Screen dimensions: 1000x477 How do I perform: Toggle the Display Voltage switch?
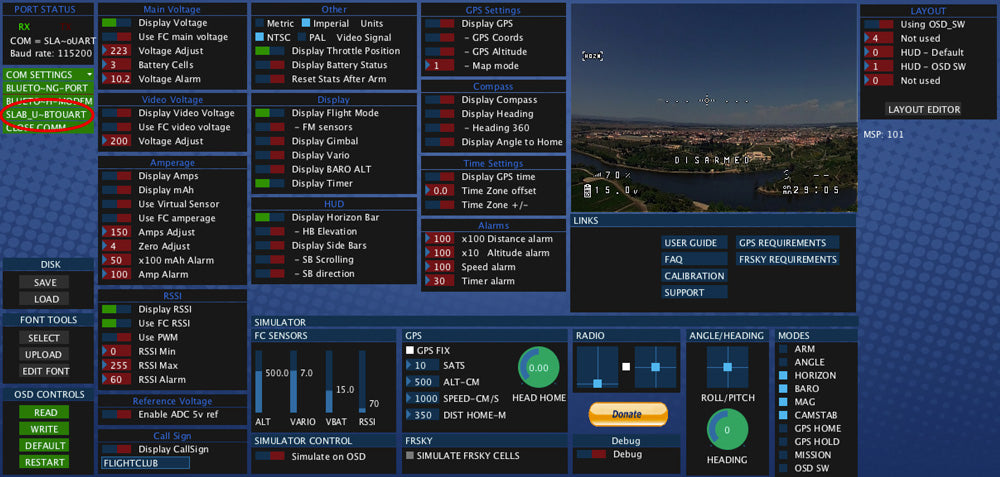click(x=116, y=22)
